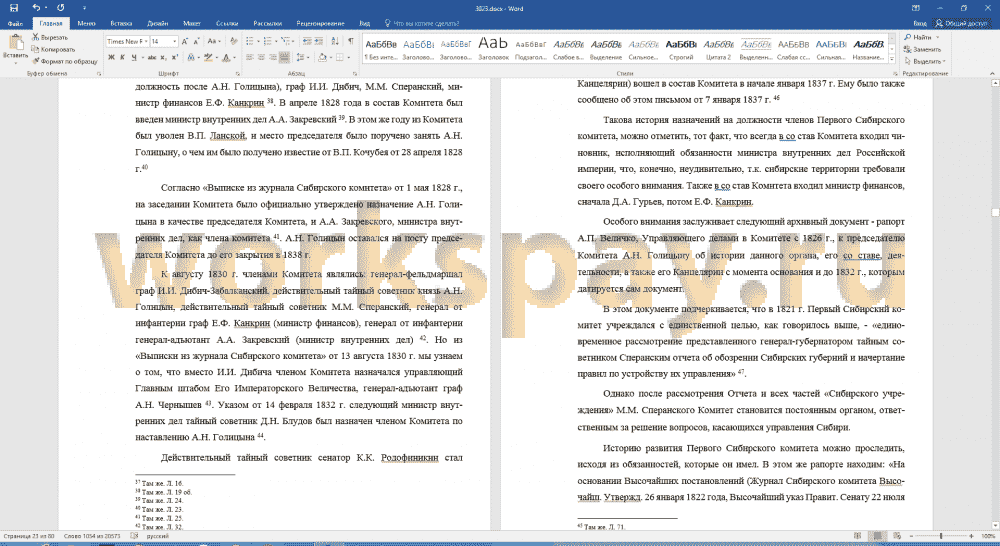
Task: Open the Change Case Aa dropdown
Action: pos(214,41)
